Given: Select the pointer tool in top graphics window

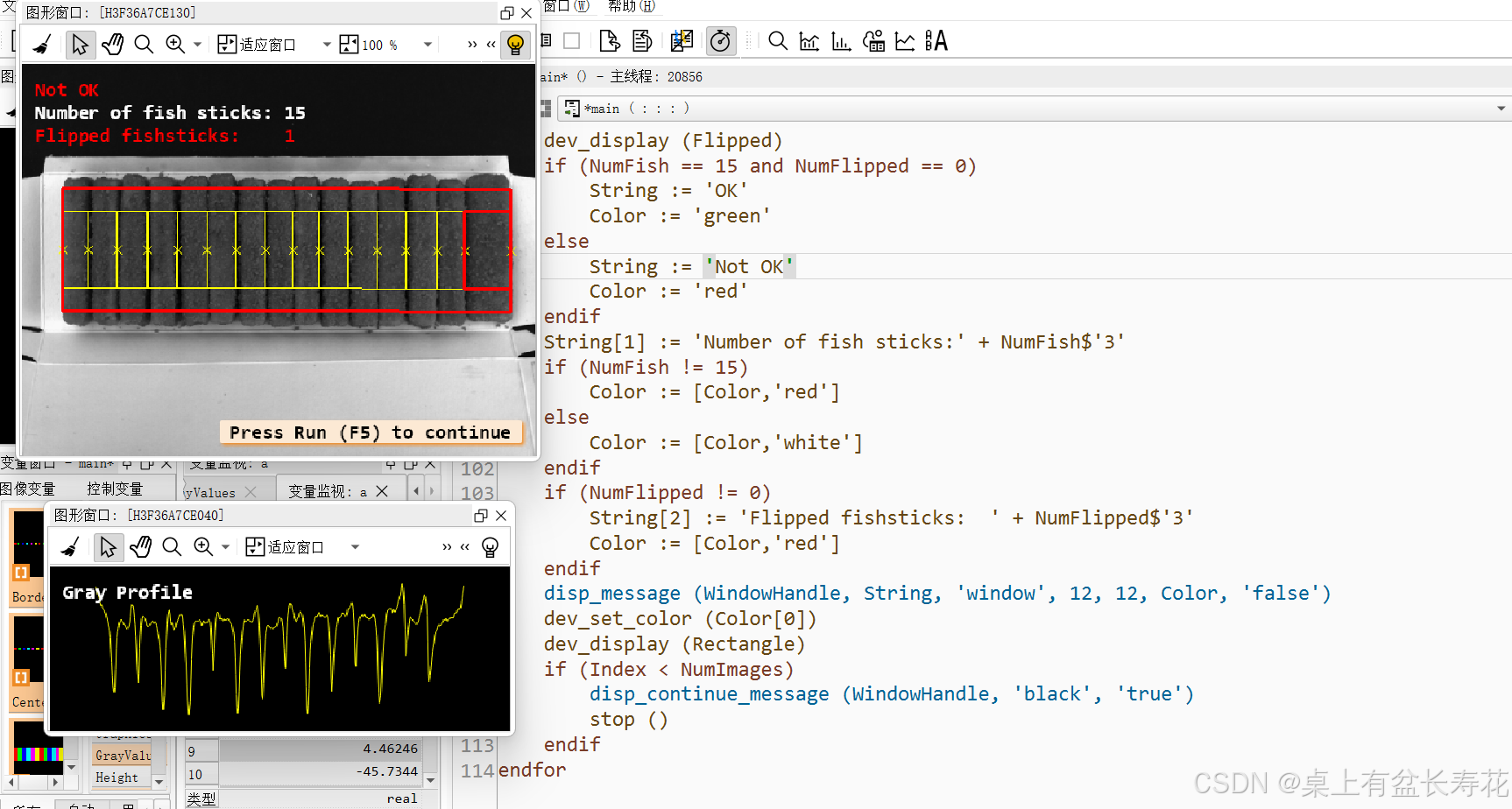Looking at the screenshot, I should (x=80, y=45).
